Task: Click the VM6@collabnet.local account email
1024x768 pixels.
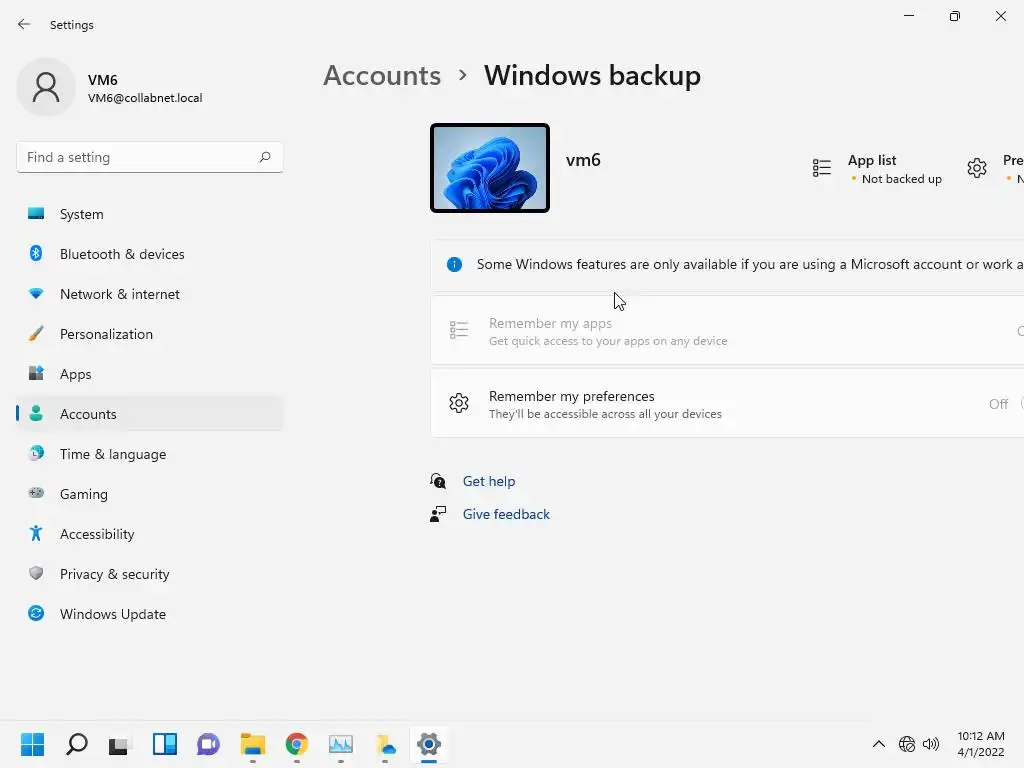Action: (x=145, y=98)
